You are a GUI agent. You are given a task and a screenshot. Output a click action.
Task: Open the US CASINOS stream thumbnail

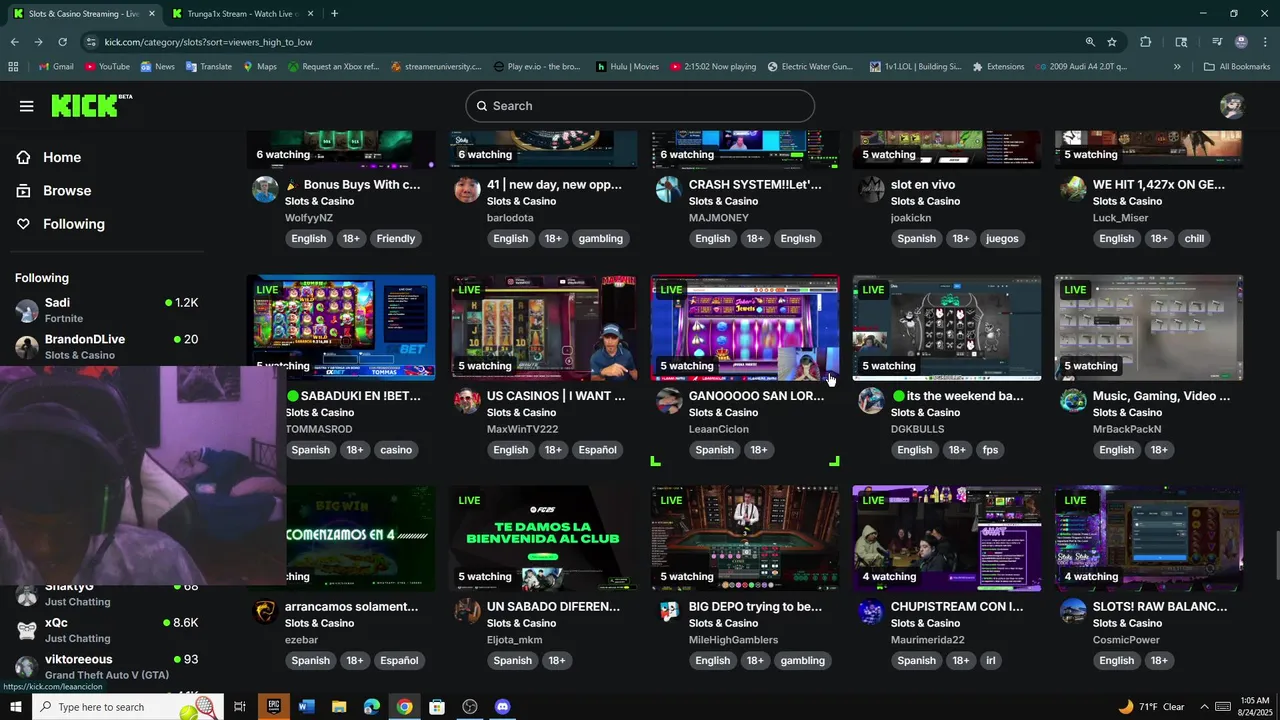[543, 328]
